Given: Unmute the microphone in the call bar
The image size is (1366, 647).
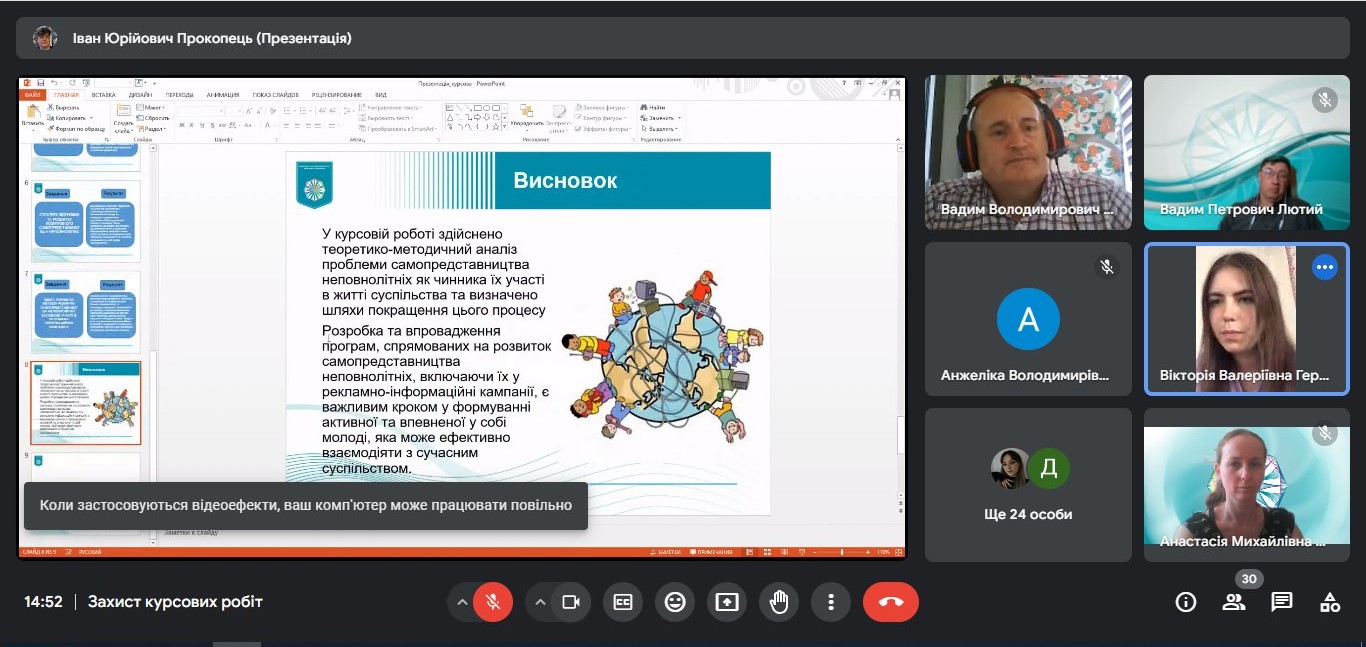Looking at the screenshot, I should point(493,602).
